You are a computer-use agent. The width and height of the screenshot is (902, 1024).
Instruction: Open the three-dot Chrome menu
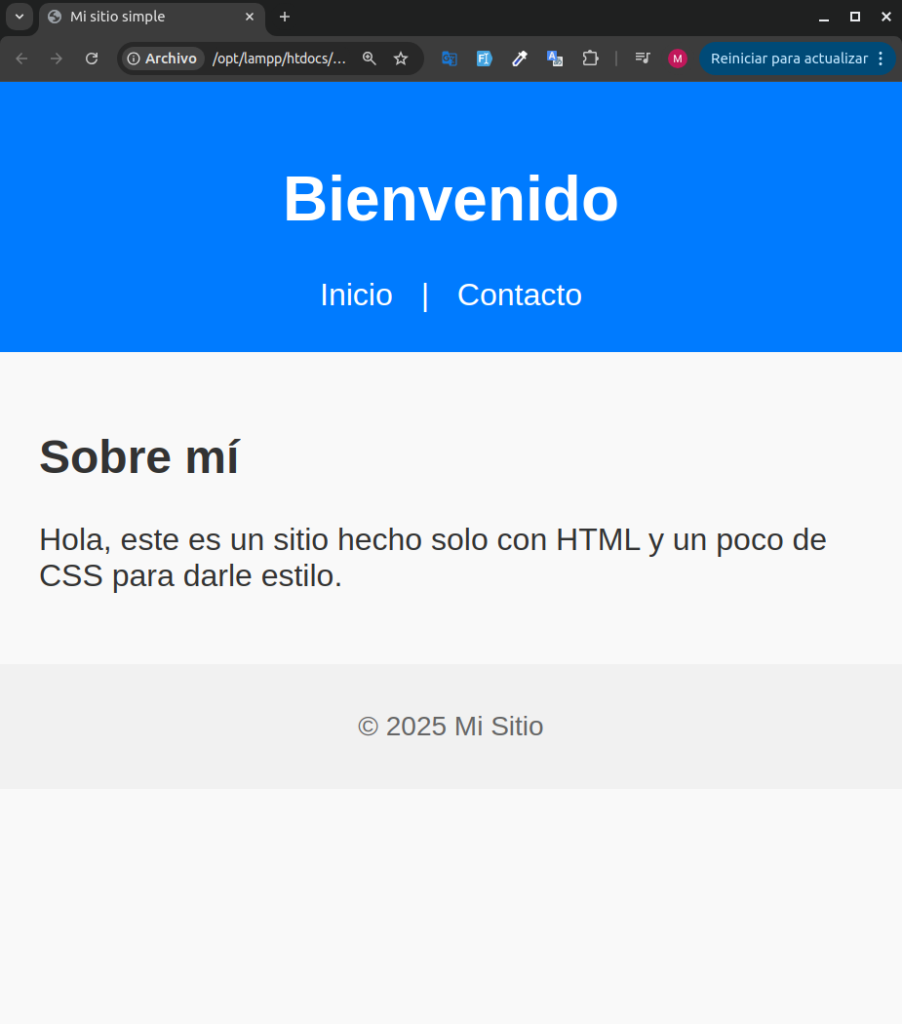pos(880,59)
